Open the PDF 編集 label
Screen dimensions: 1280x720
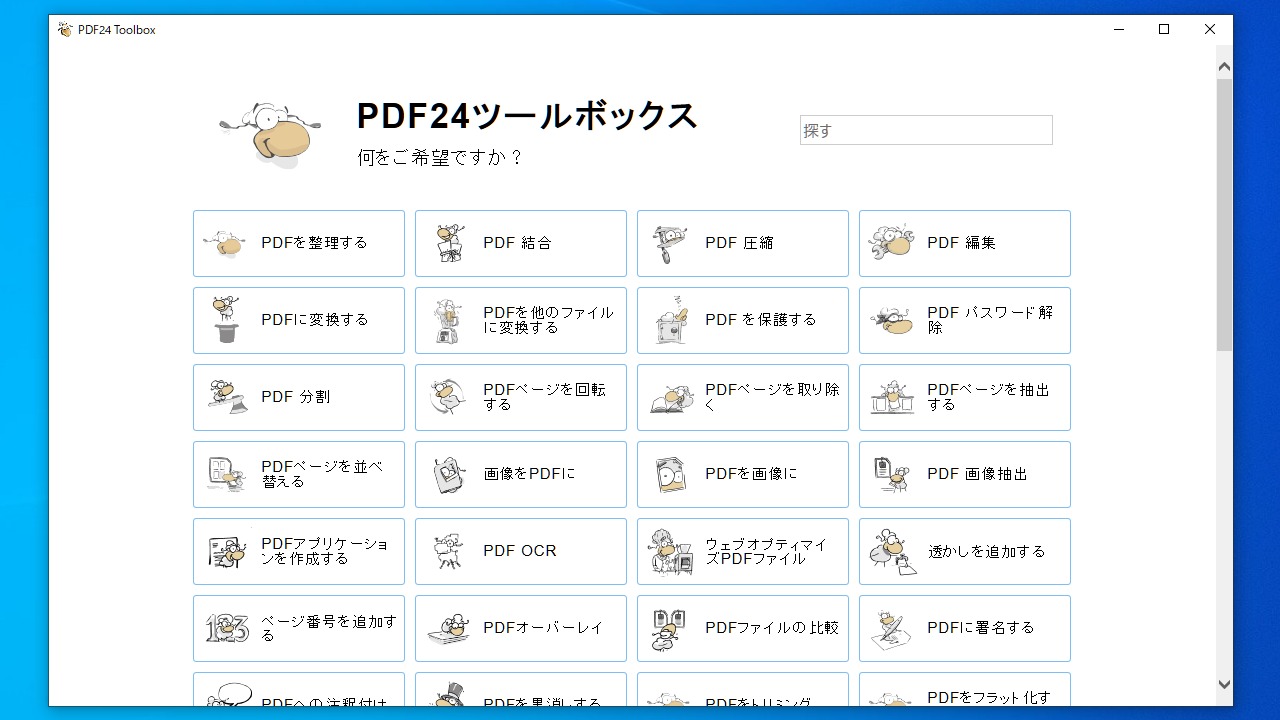coord(961,243)
